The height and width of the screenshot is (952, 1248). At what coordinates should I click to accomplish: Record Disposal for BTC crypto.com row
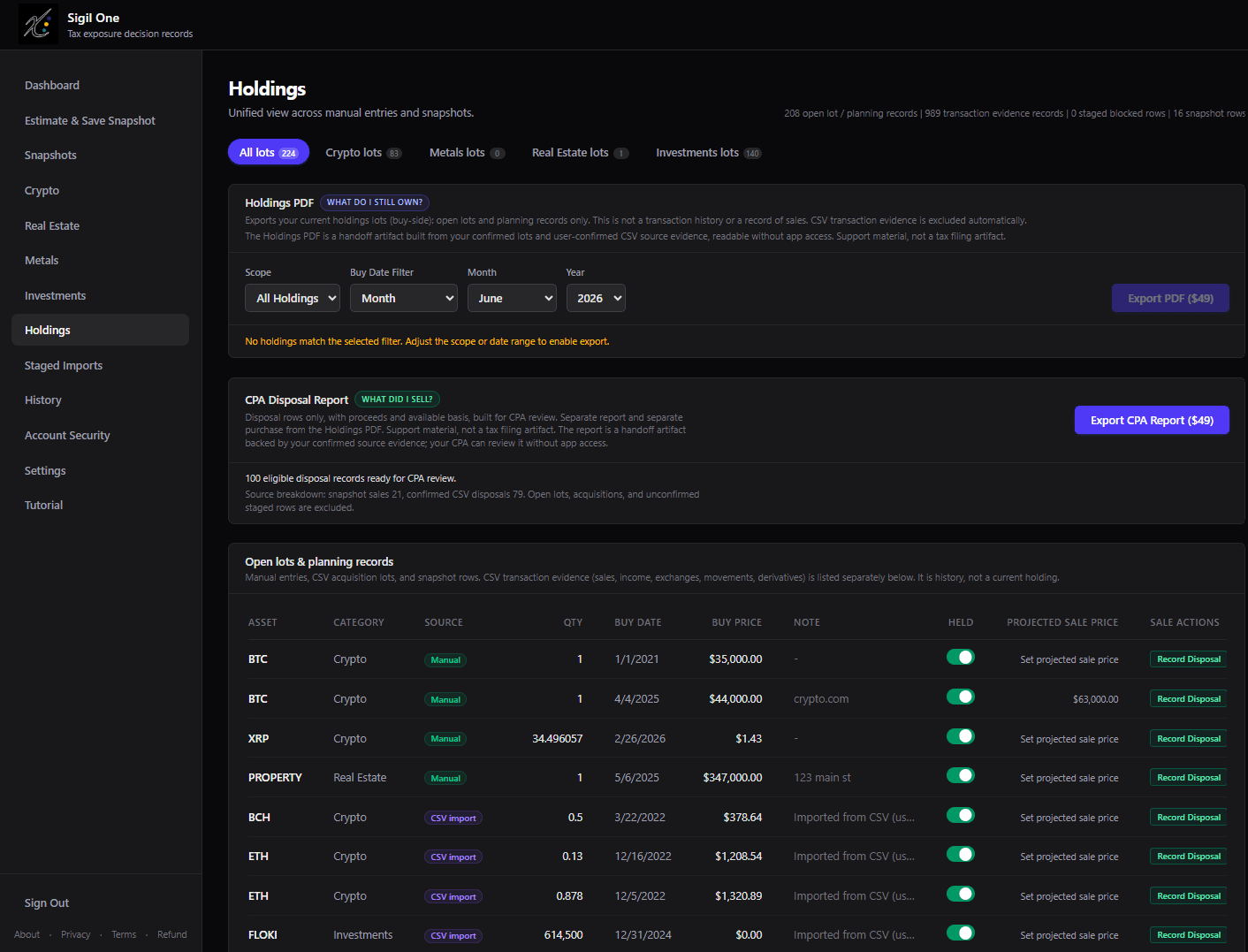point(1188,698)
